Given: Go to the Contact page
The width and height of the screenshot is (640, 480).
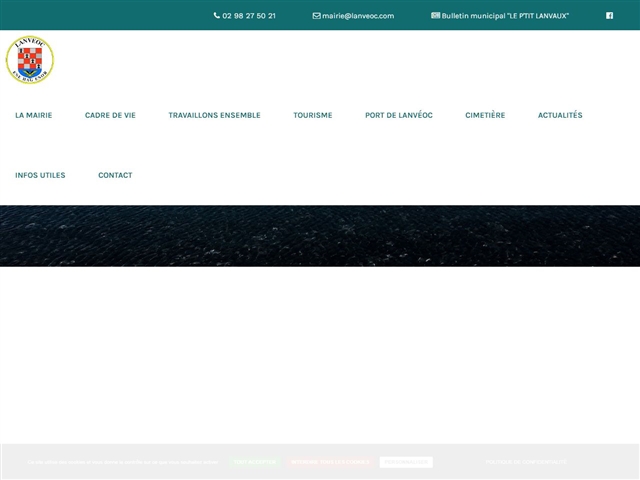Looking at the screenshot, I should click(115, 175).
